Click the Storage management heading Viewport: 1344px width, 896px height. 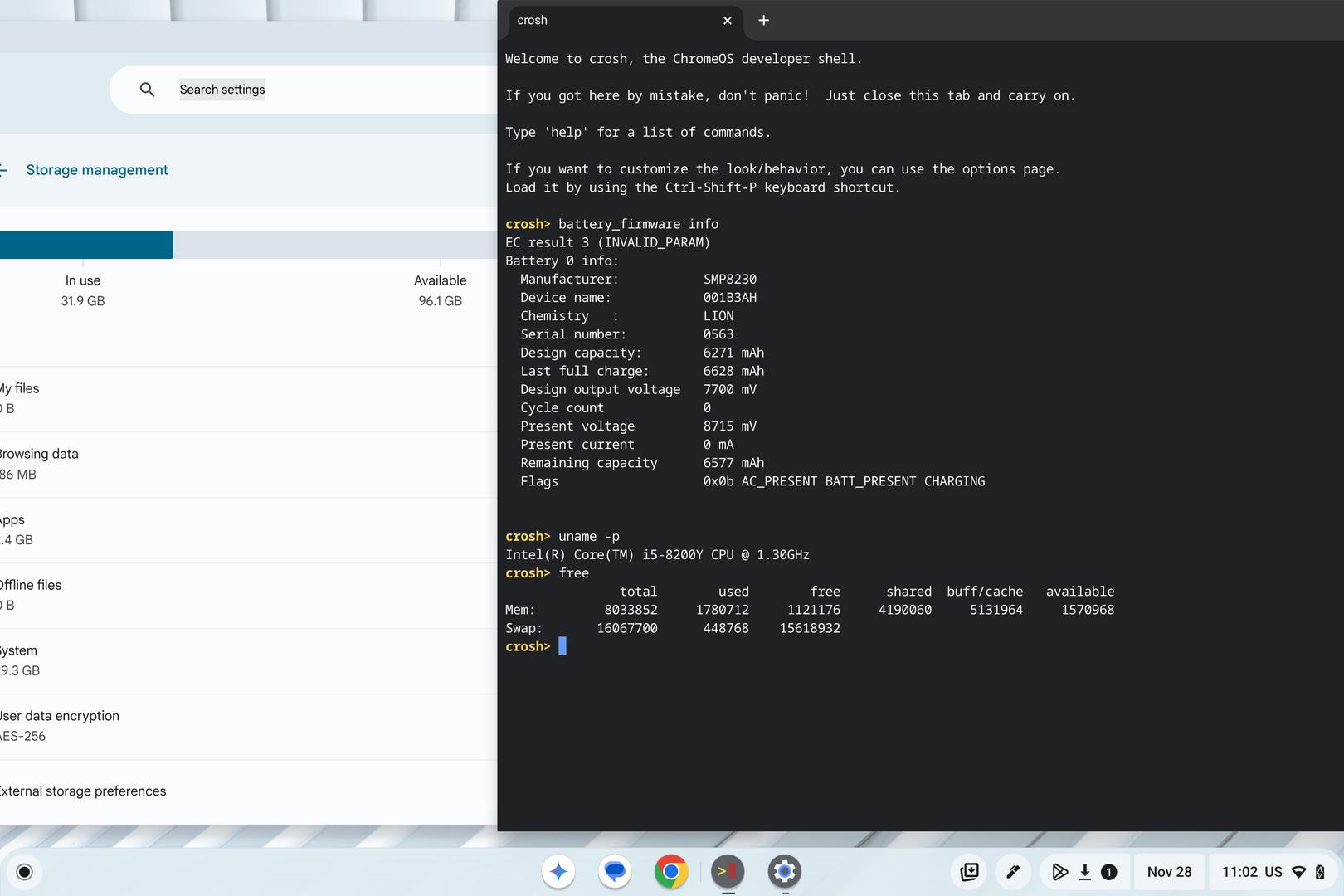[x=97, y=170]
